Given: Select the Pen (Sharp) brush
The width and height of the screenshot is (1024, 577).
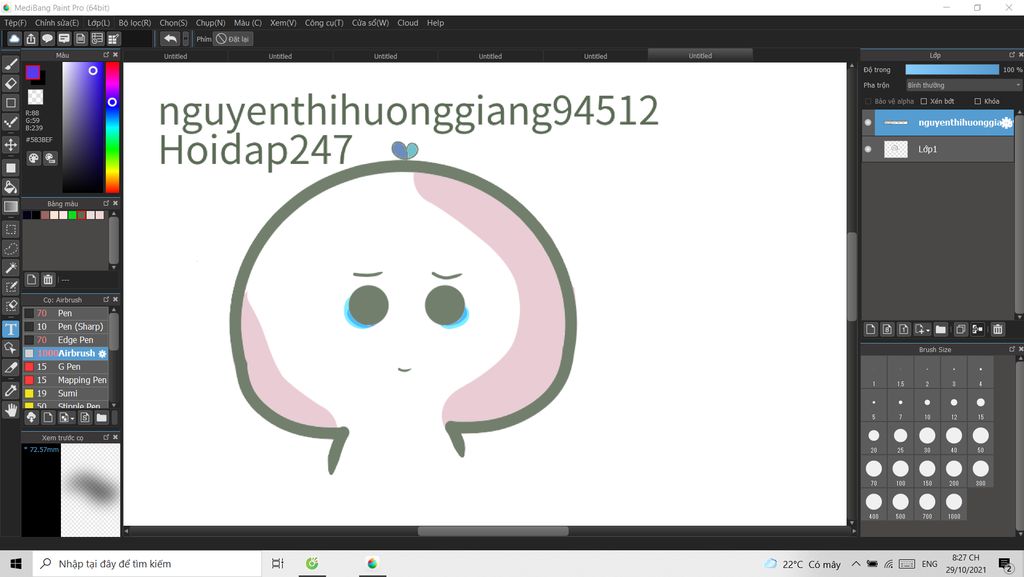Looking at the screenshot, I should click(65, 326).
